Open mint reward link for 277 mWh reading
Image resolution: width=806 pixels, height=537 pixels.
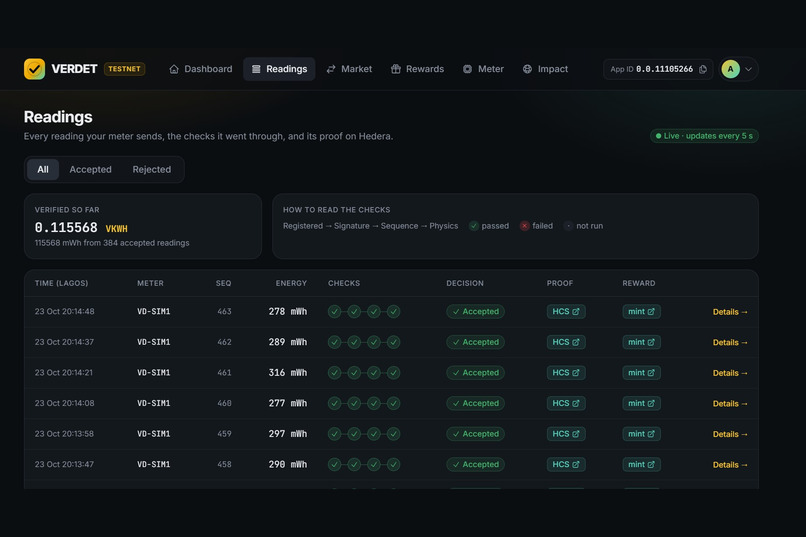click(642, 403)
